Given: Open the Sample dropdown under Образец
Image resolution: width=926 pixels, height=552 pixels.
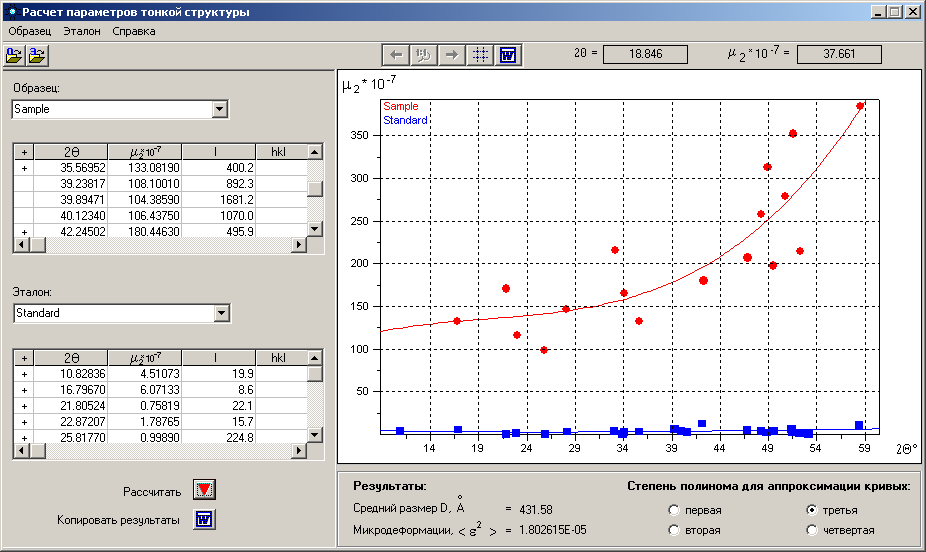Looking at the screenshot, I should click(x=220, y=109).
